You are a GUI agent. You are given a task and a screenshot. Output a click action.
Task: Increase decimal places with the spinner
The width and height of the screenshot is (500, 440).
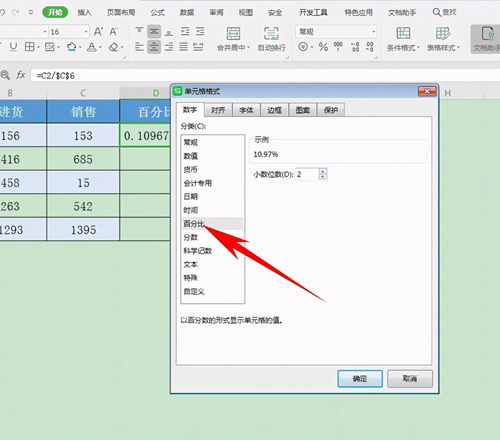[322, 171]
